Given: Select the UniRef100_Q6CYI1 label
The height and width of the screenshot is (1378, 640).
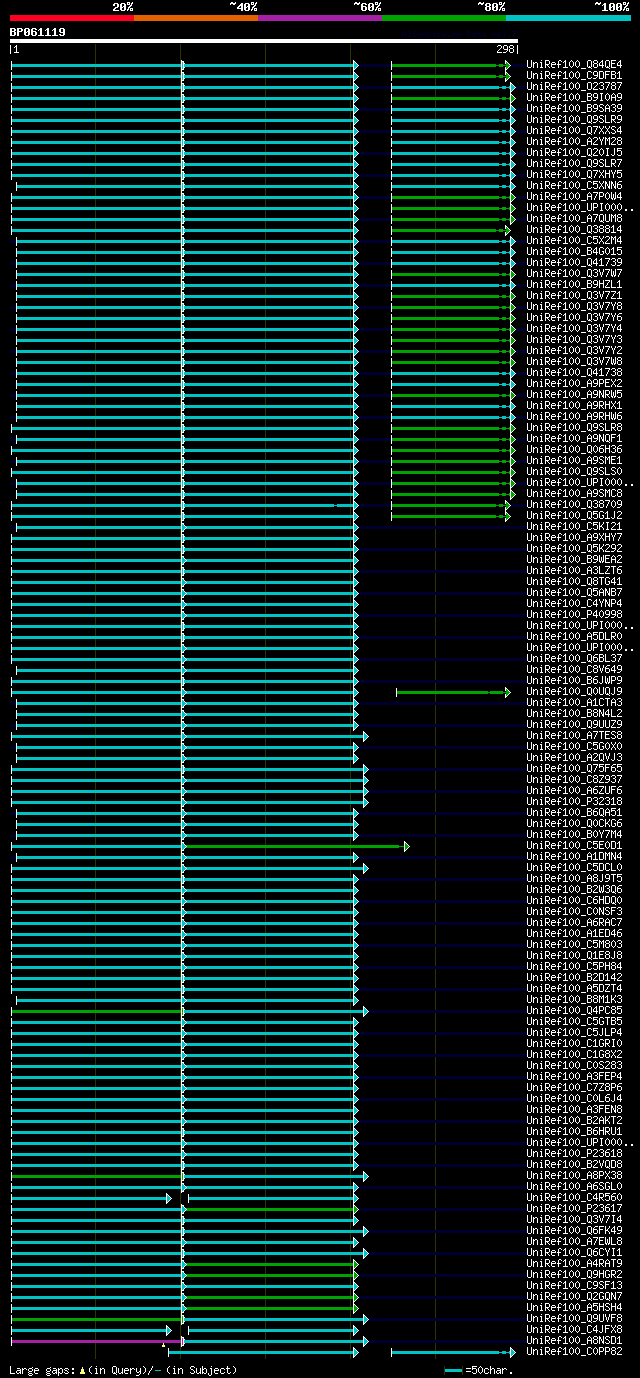Looking at the screenshot, I should tap(574, 1252).
